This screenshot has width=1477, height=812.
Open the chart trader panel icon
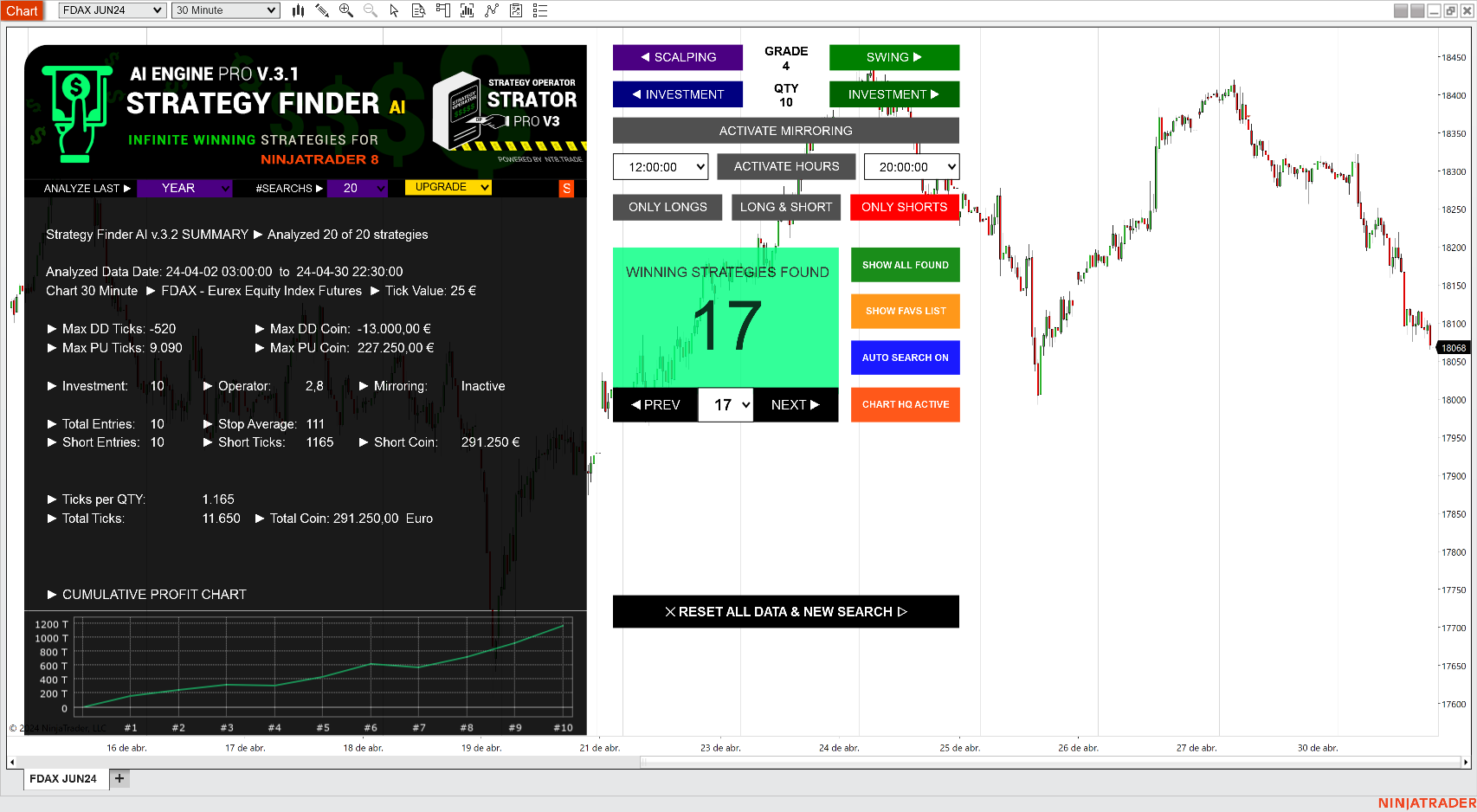[443, 10]
